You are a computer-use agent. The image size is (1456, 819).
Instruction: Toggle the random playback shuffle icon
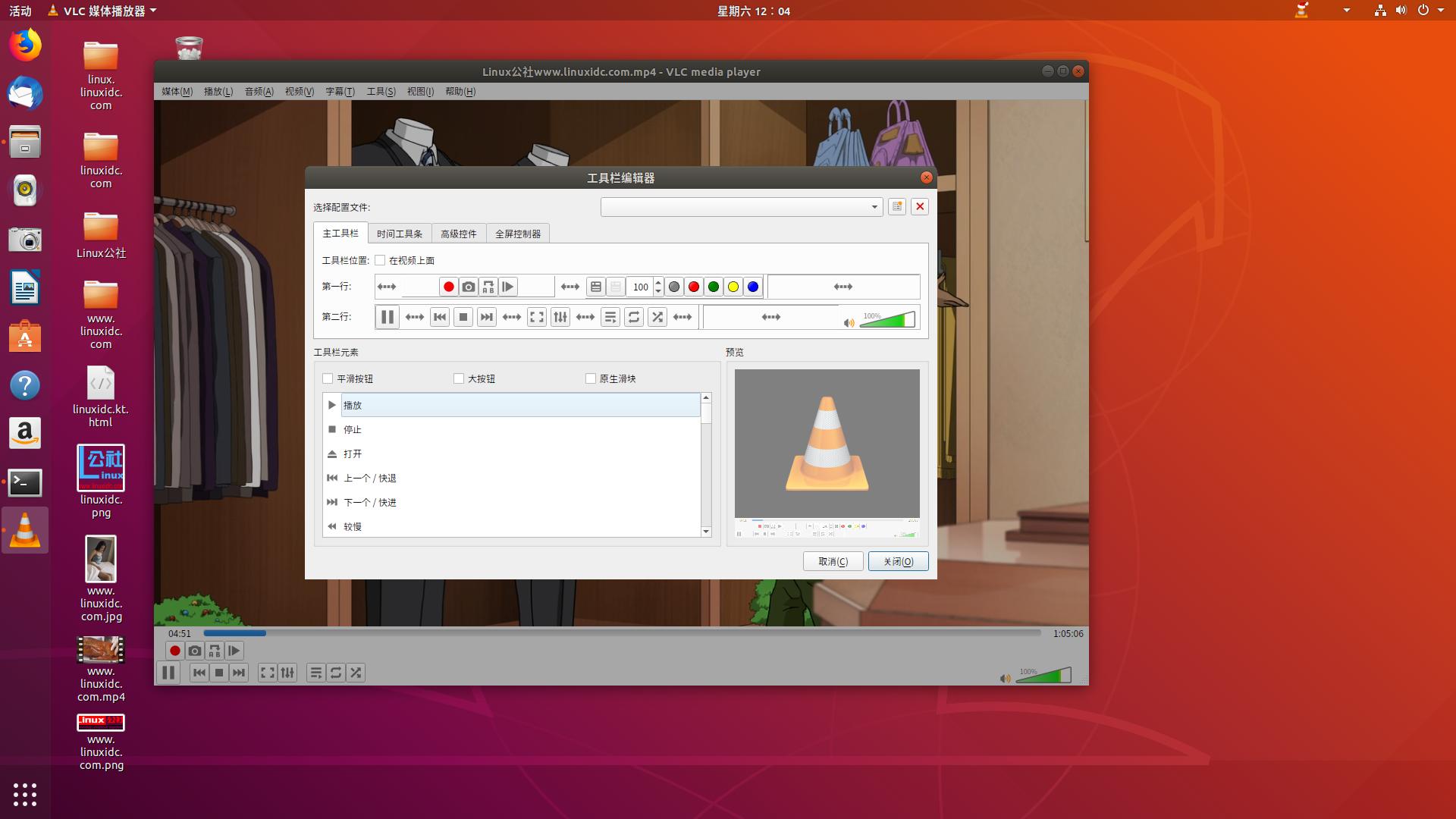pos(657,317)
